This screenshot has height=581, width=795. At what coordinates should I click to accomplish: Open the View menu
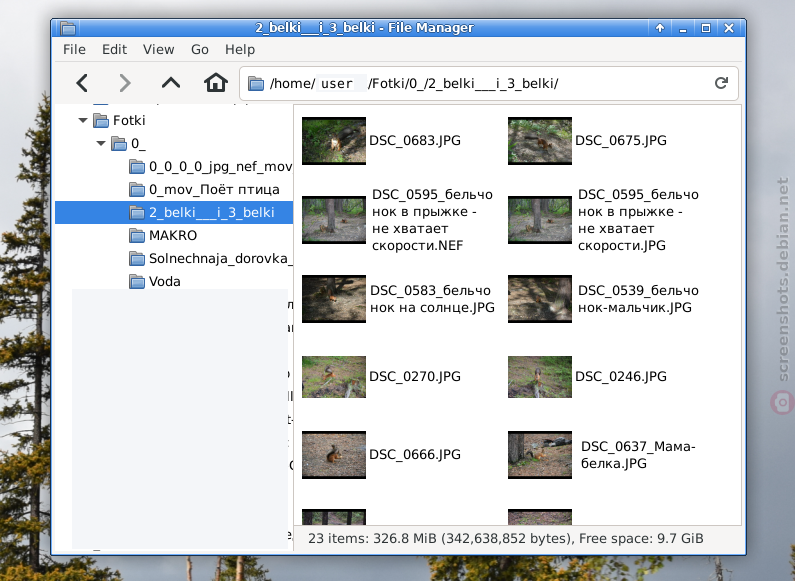(x=158, y=49)
